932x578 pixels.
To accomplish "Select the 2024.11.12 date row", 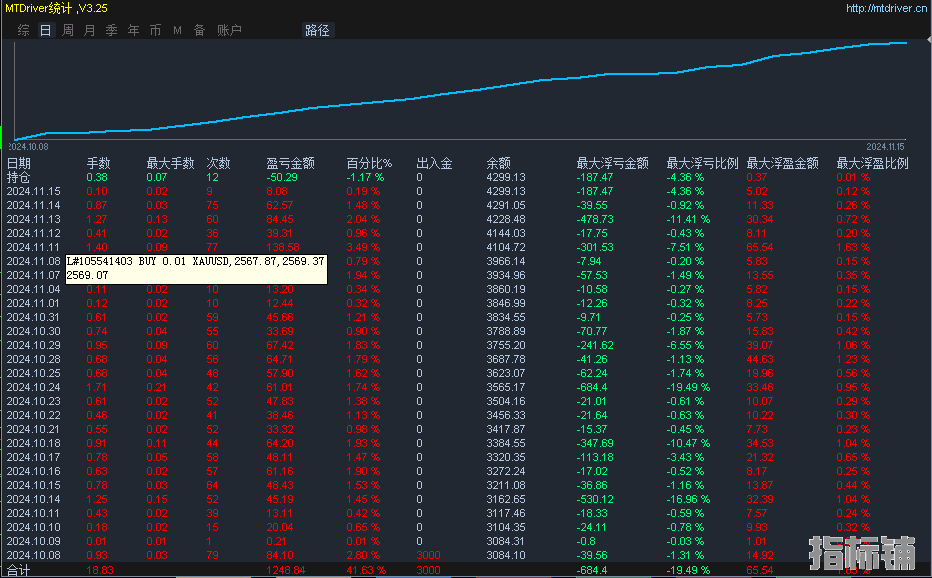I will click(x=33, y=233).
